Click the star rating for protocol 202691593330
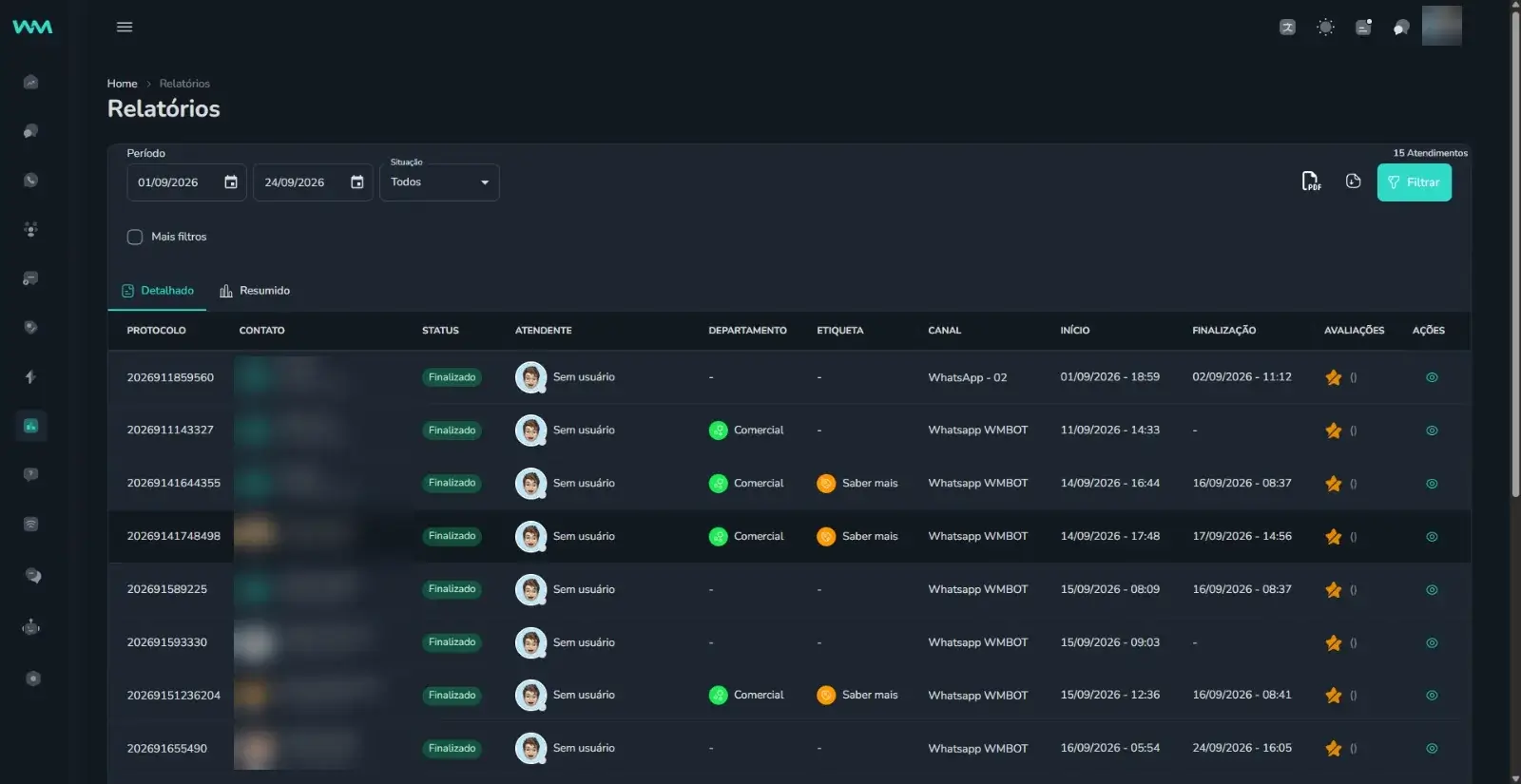Viewport: 1521px width, 784px height. click(1334, 643)
